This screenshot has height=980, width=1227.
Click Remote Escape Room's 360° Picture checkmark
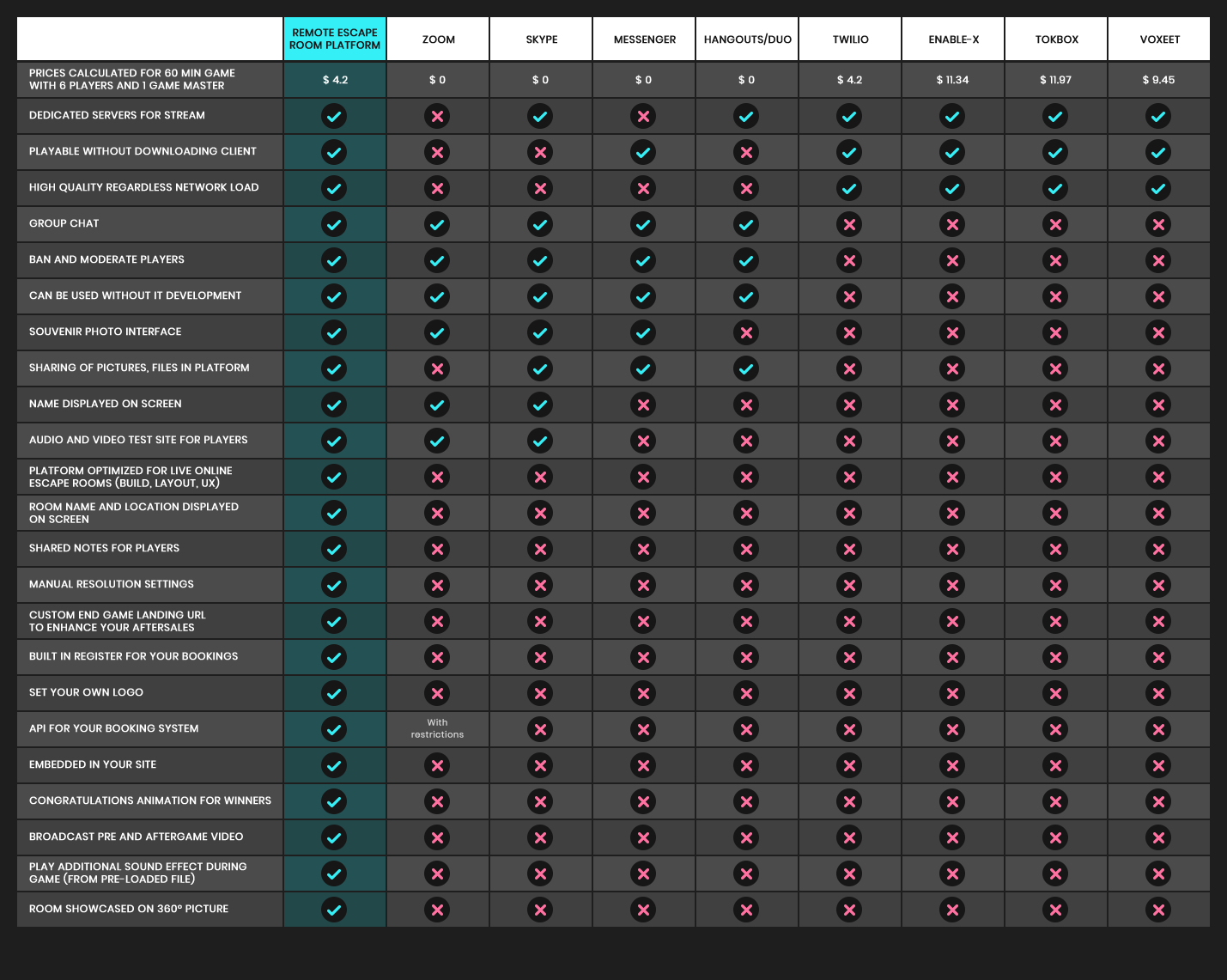pyautogui.click(x=334, y=910)
